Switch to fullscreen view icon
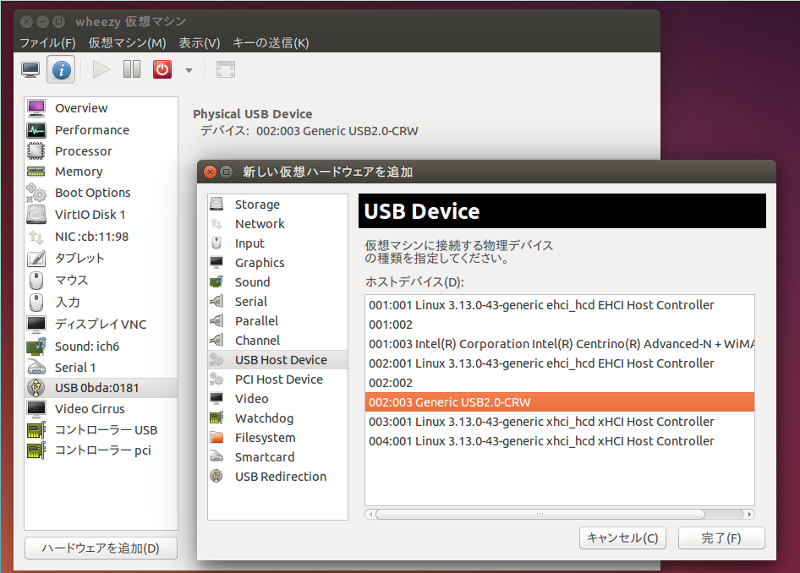The image size is (800, 573). 226,70
